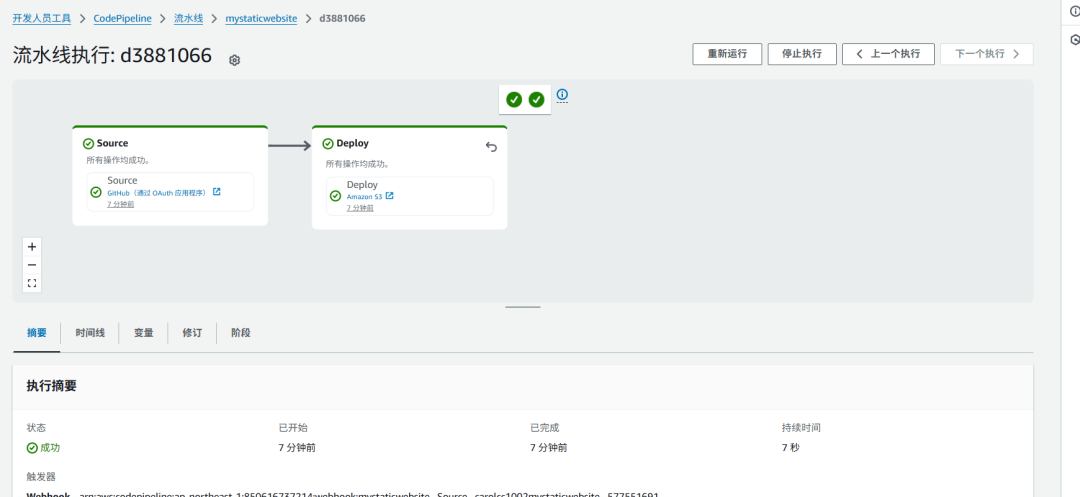This screenshot has height=497, width=1080.
Task: Open GitHub source external link icon
Action: tap(216, 192)
